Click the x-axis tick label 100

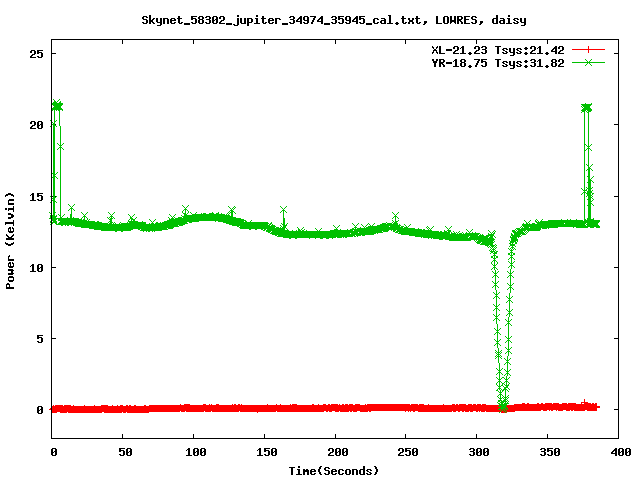(x=196, y=452)
